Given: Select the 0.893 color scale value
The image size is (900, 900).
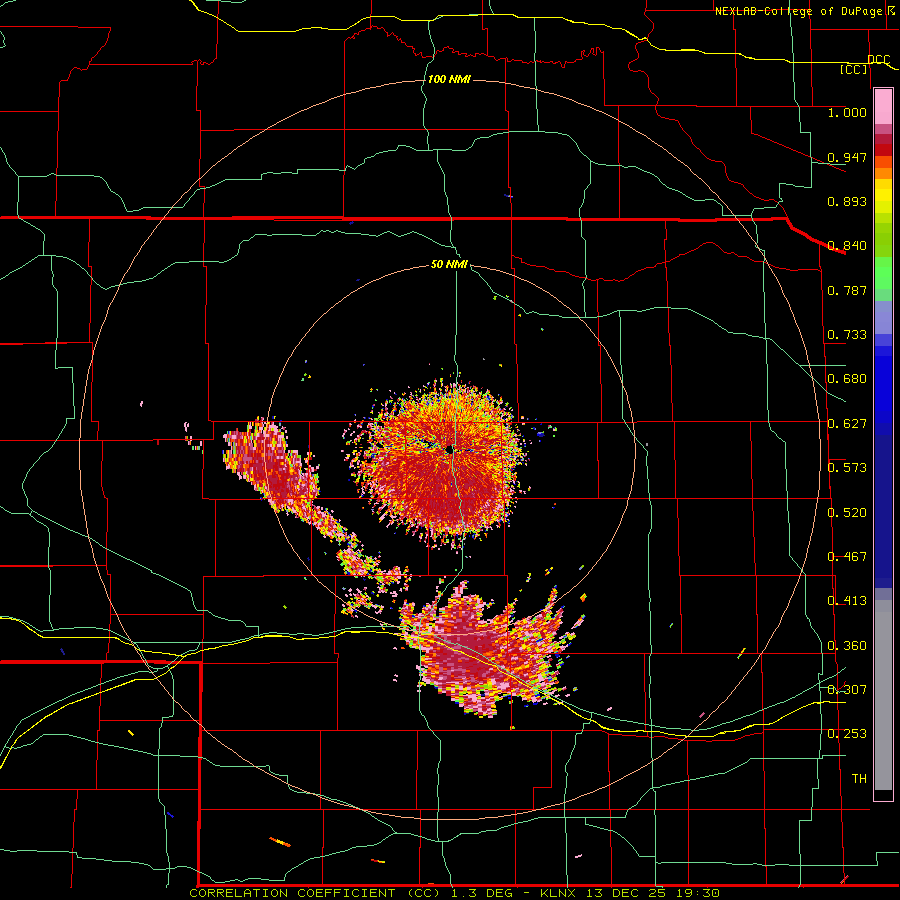Looking at the screenshot, I should [847, 201].
